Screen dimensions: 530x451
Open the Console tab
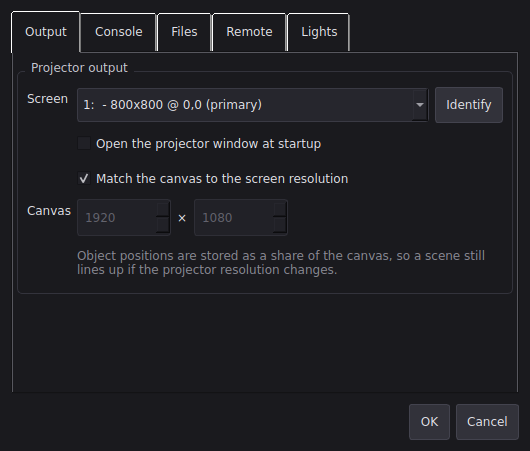118,32
